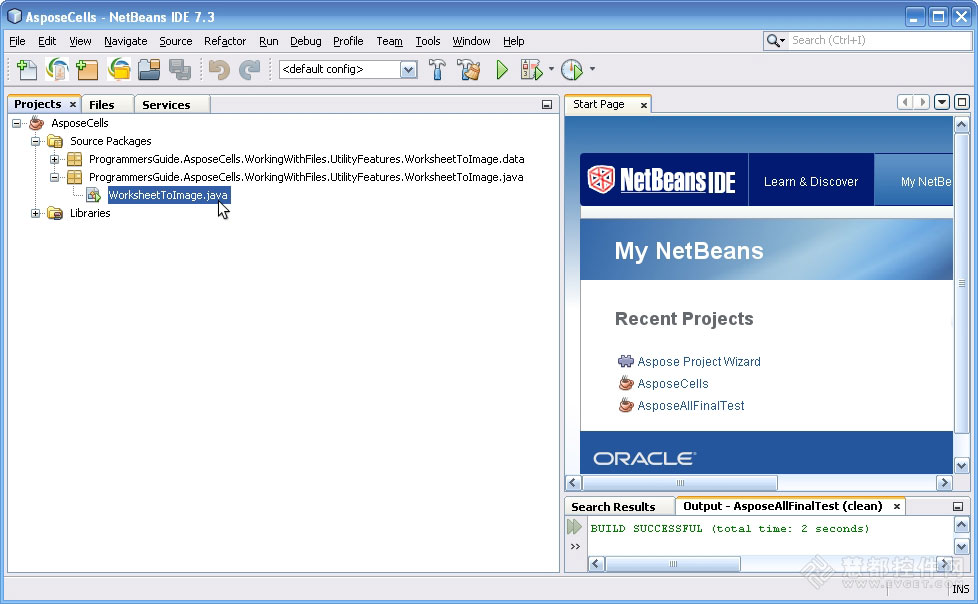Click the Build Project hammer icon
The width and height of the screenshot is (978, 604).
pyautogui.click(x=437, y=69)
